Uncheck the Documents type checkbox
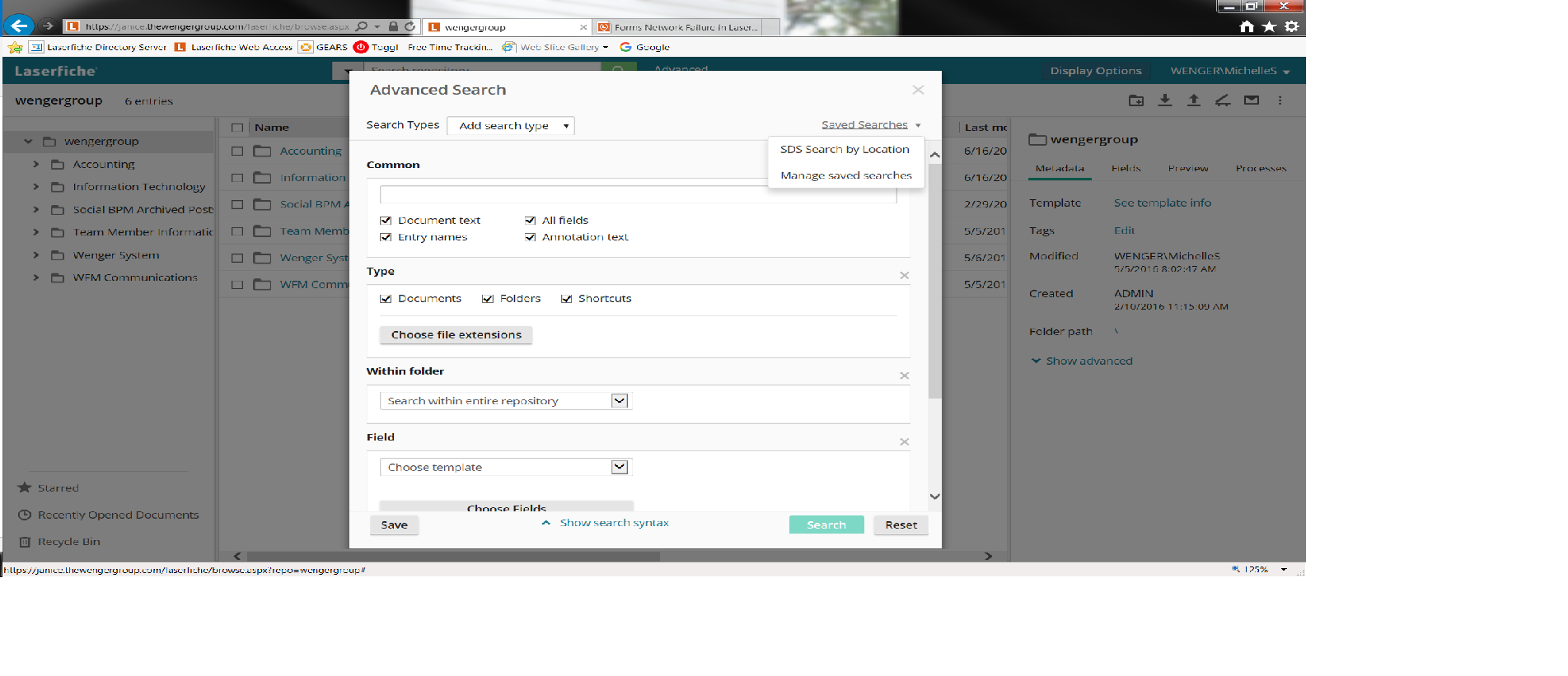 (385, 299)
